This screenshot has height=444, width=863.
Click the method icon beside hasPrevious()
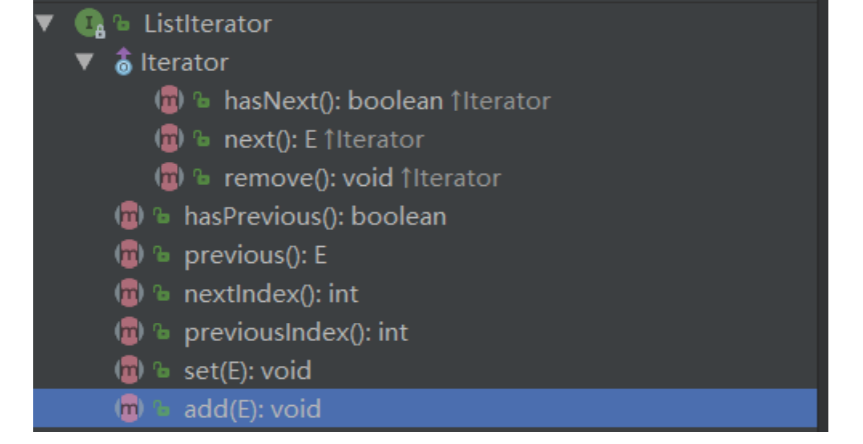click(x=129, y=216)
